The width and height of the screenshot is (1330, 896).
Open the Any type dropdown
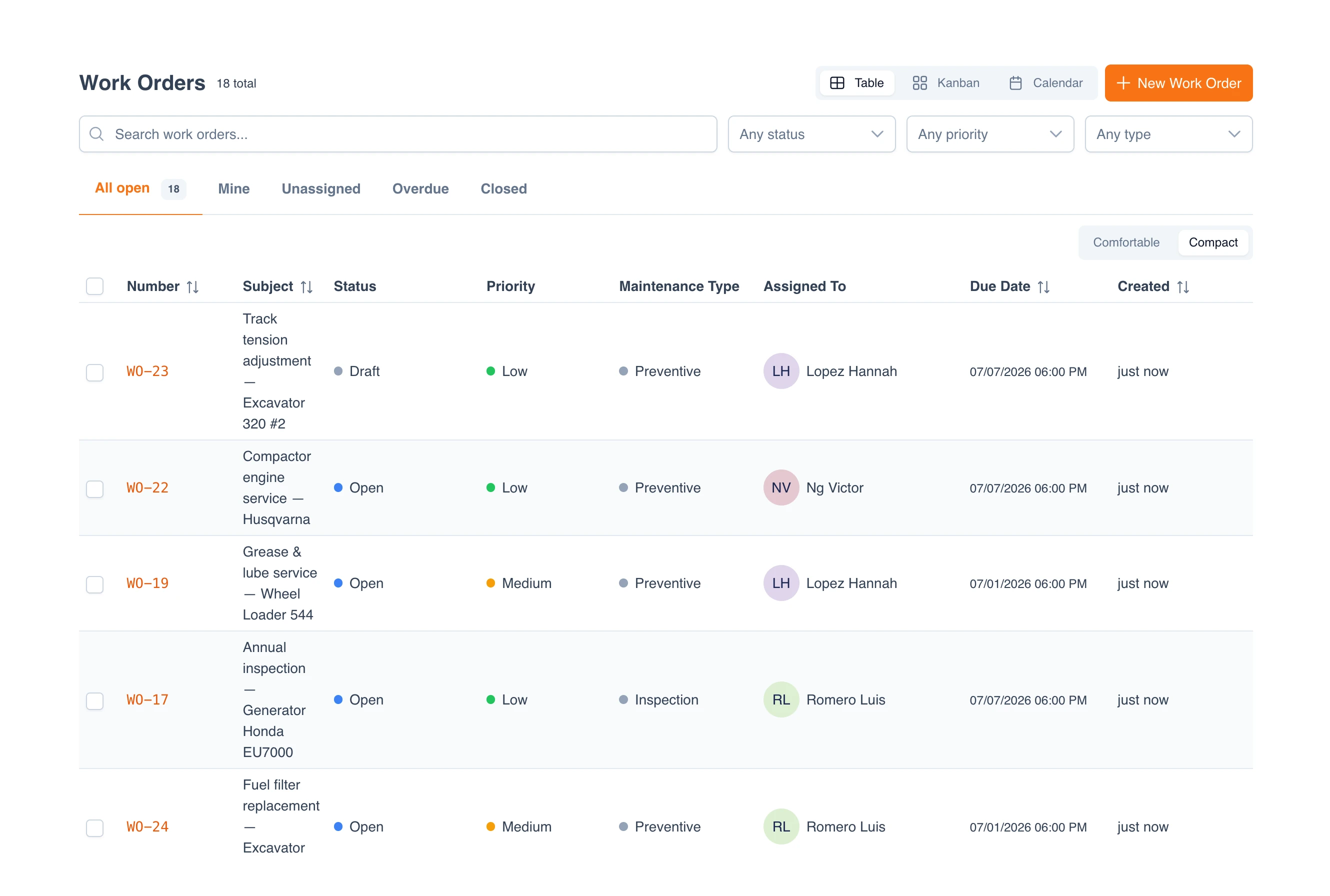click(1168, 134)
